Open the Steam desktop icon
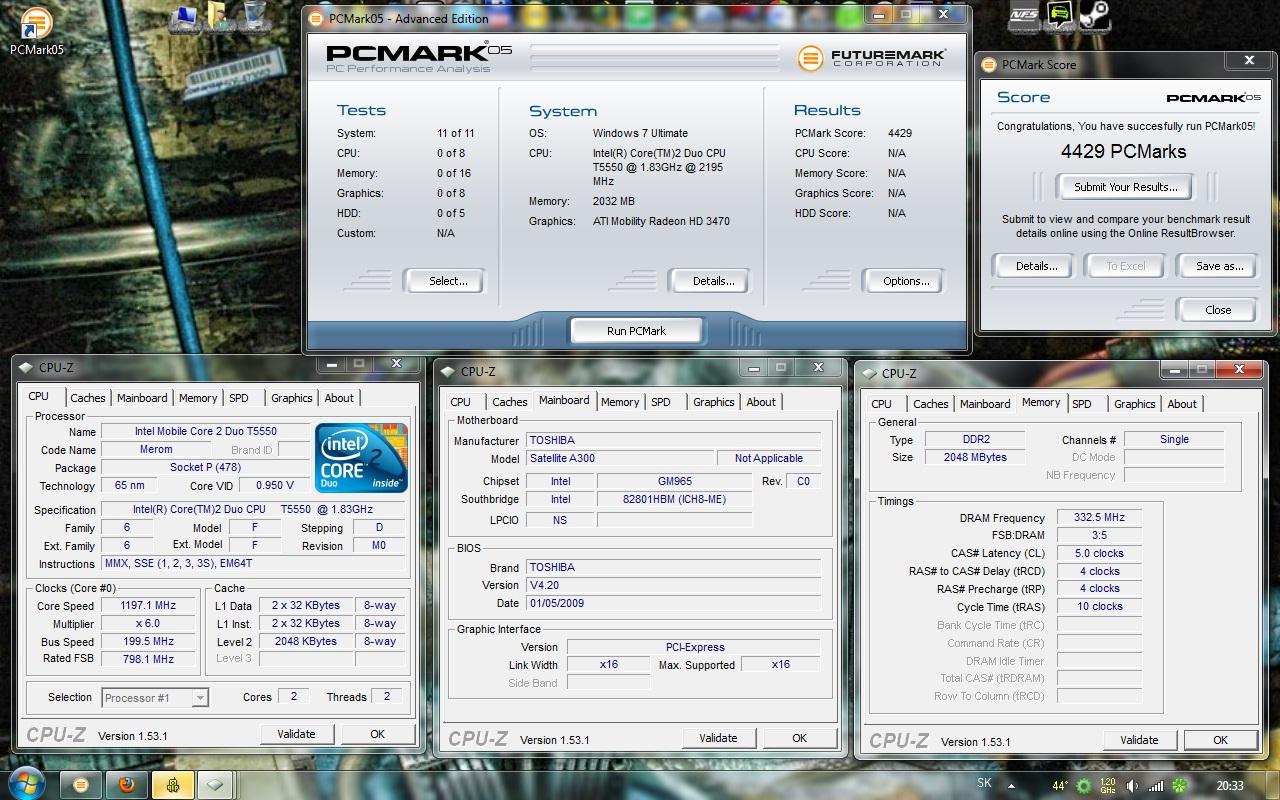The image size is (1280, 800). [1094, 14]
